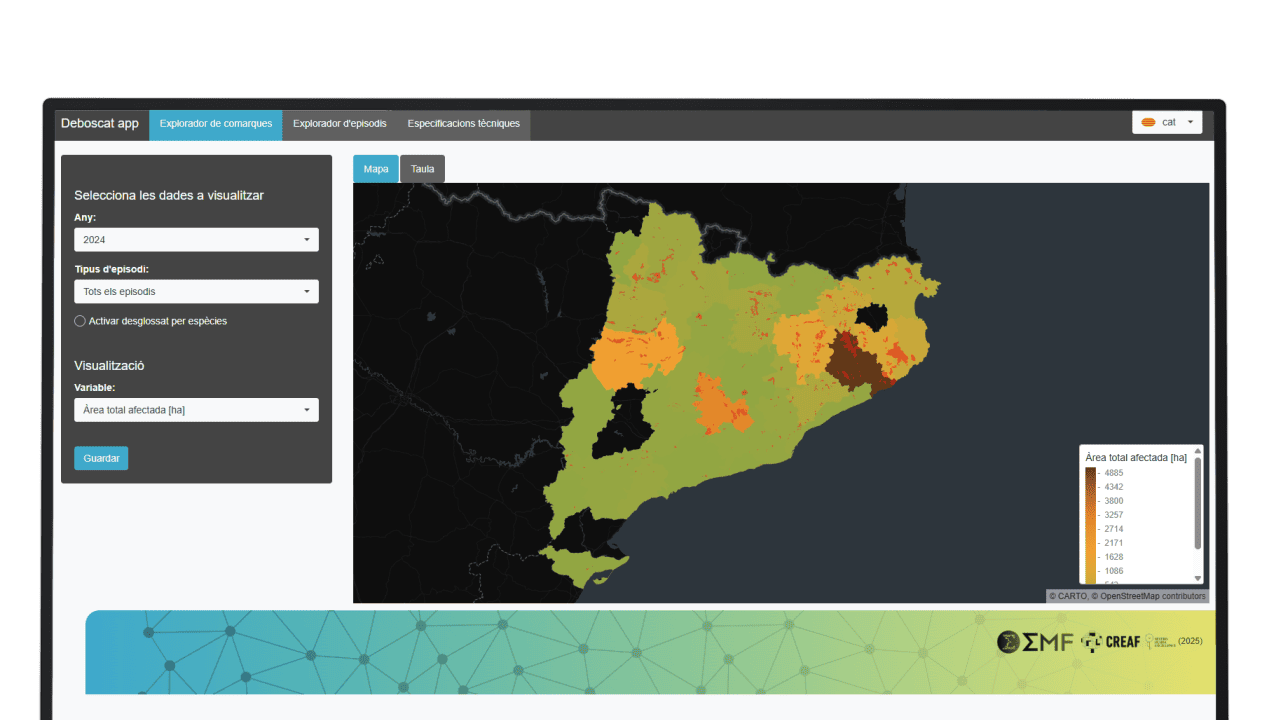The width and height of the screenshot is (1280, 720).
Task: Switch to Explorador d'episodis tab
Action: (339, 124)
